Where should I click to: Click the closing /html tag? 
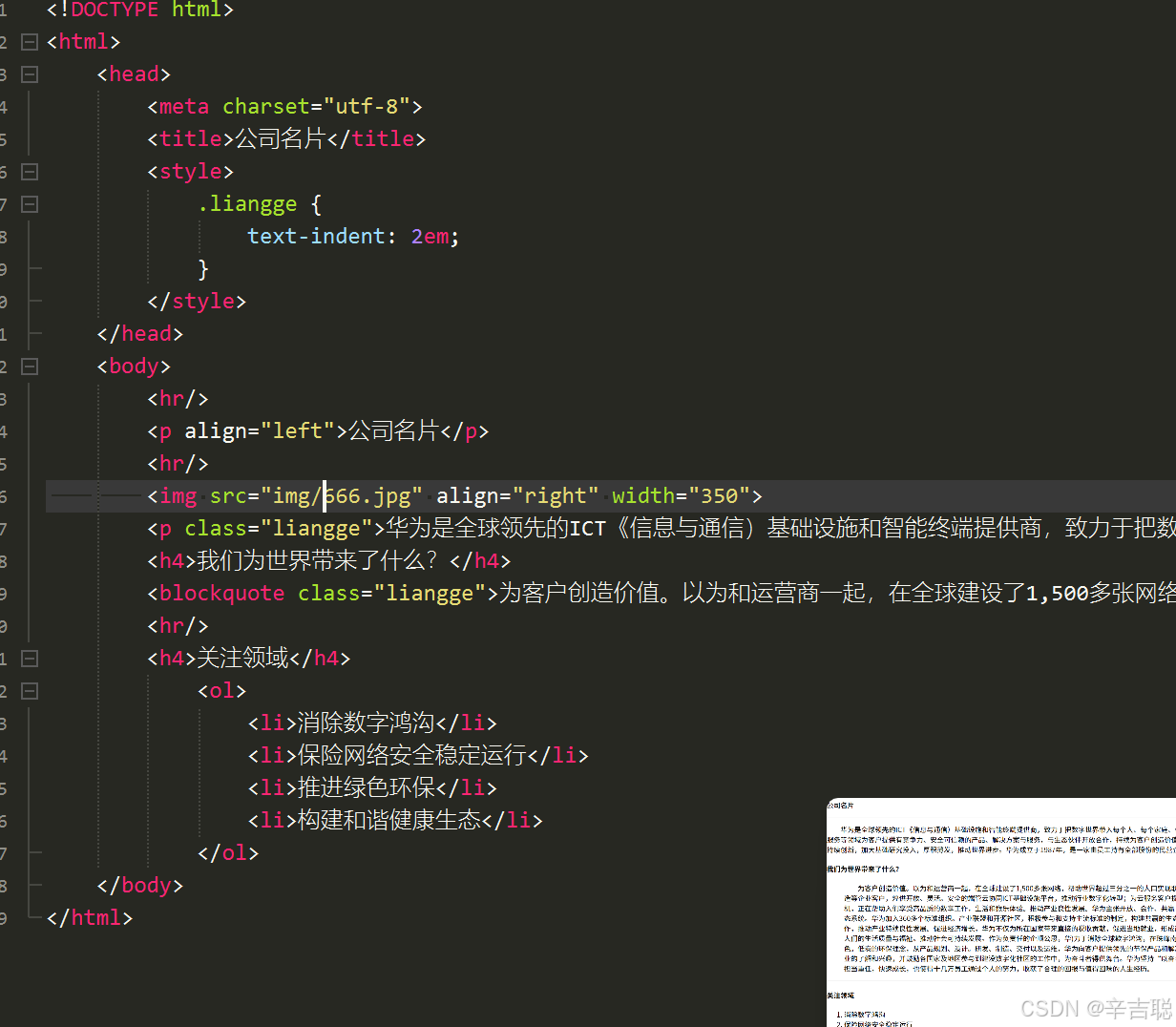(90, 918)
